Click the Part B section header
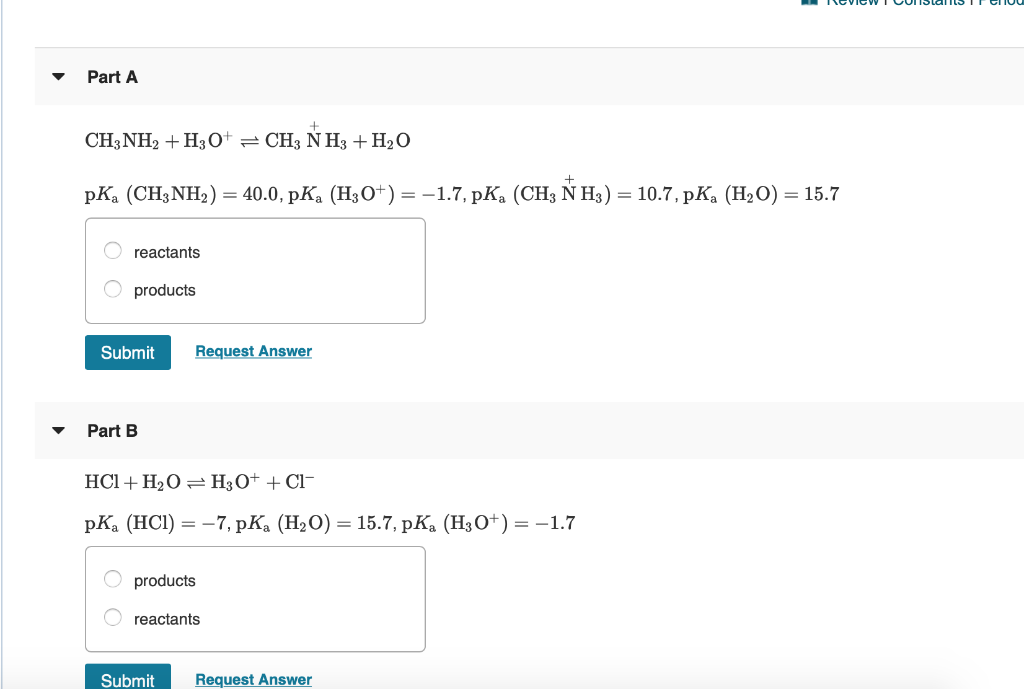Image resolution: width=1024 pixels, height=689 pixels. point(112,430)
